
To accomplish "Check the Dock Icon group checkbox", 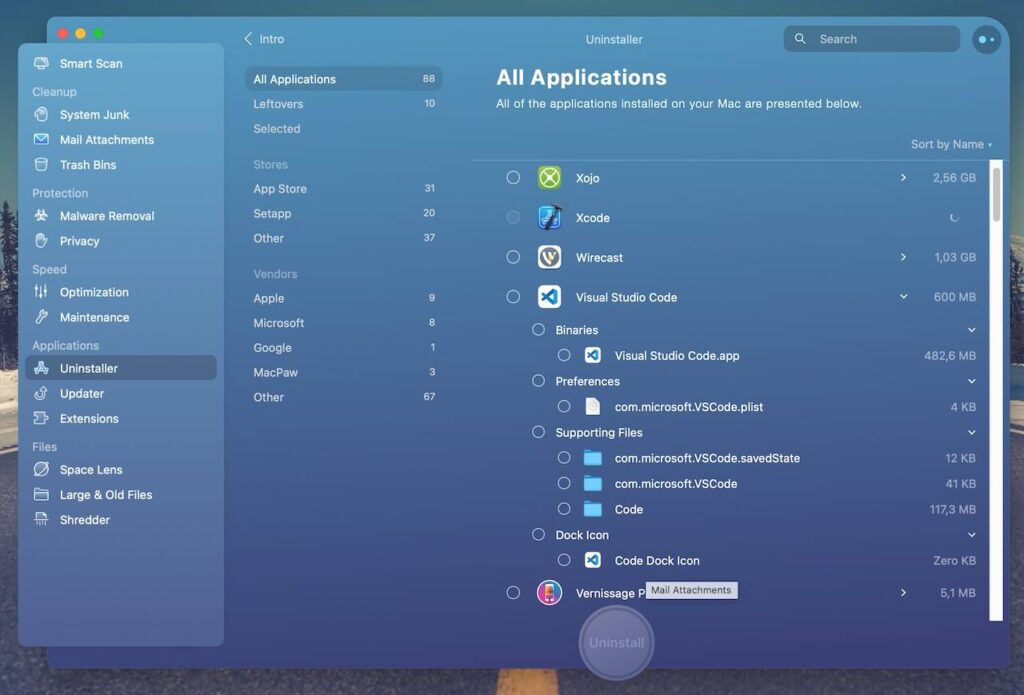I will pos(538,534).
